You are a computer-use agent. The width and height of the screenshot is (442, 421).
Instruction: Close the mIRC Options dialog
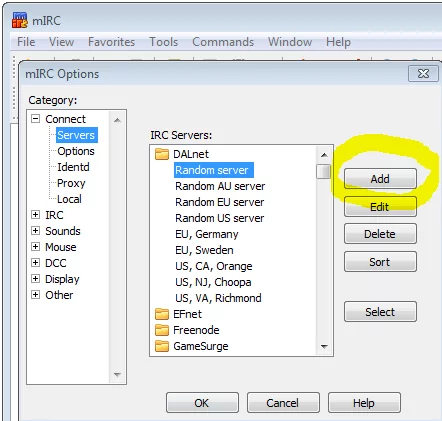(423, 73)
